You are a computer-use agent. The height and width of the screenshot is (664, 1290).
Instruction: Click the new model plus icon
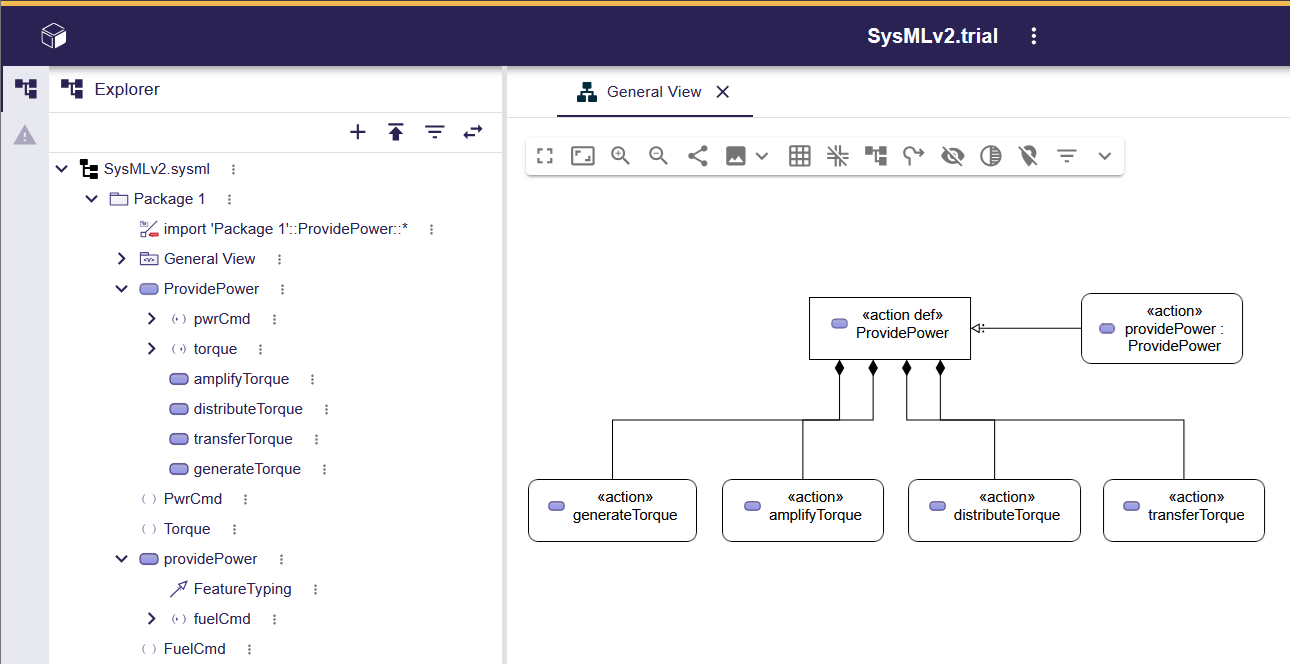click(x=357, y=132)
